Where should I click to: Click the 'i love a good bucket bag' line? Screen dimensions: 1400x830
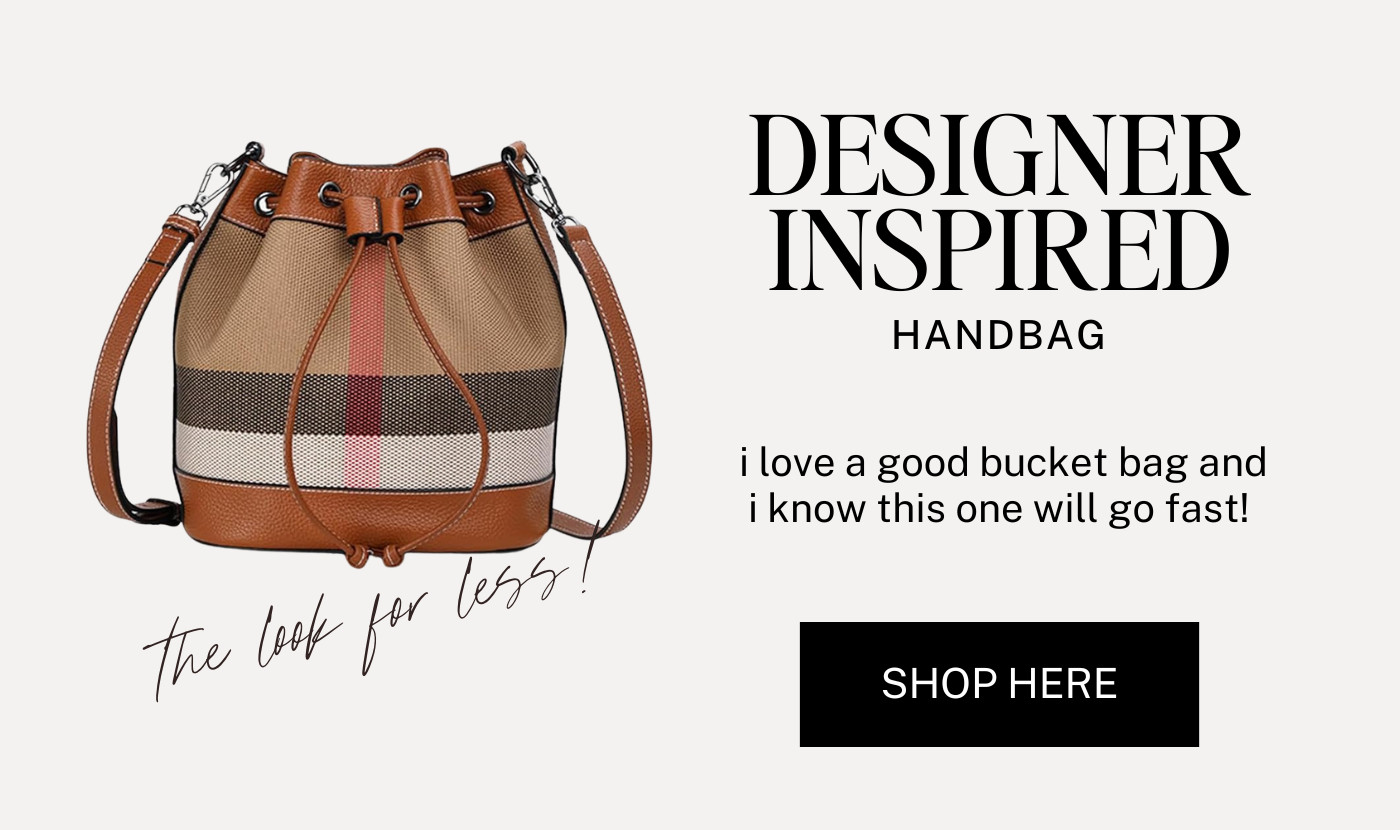click(x=1003, y=464)
